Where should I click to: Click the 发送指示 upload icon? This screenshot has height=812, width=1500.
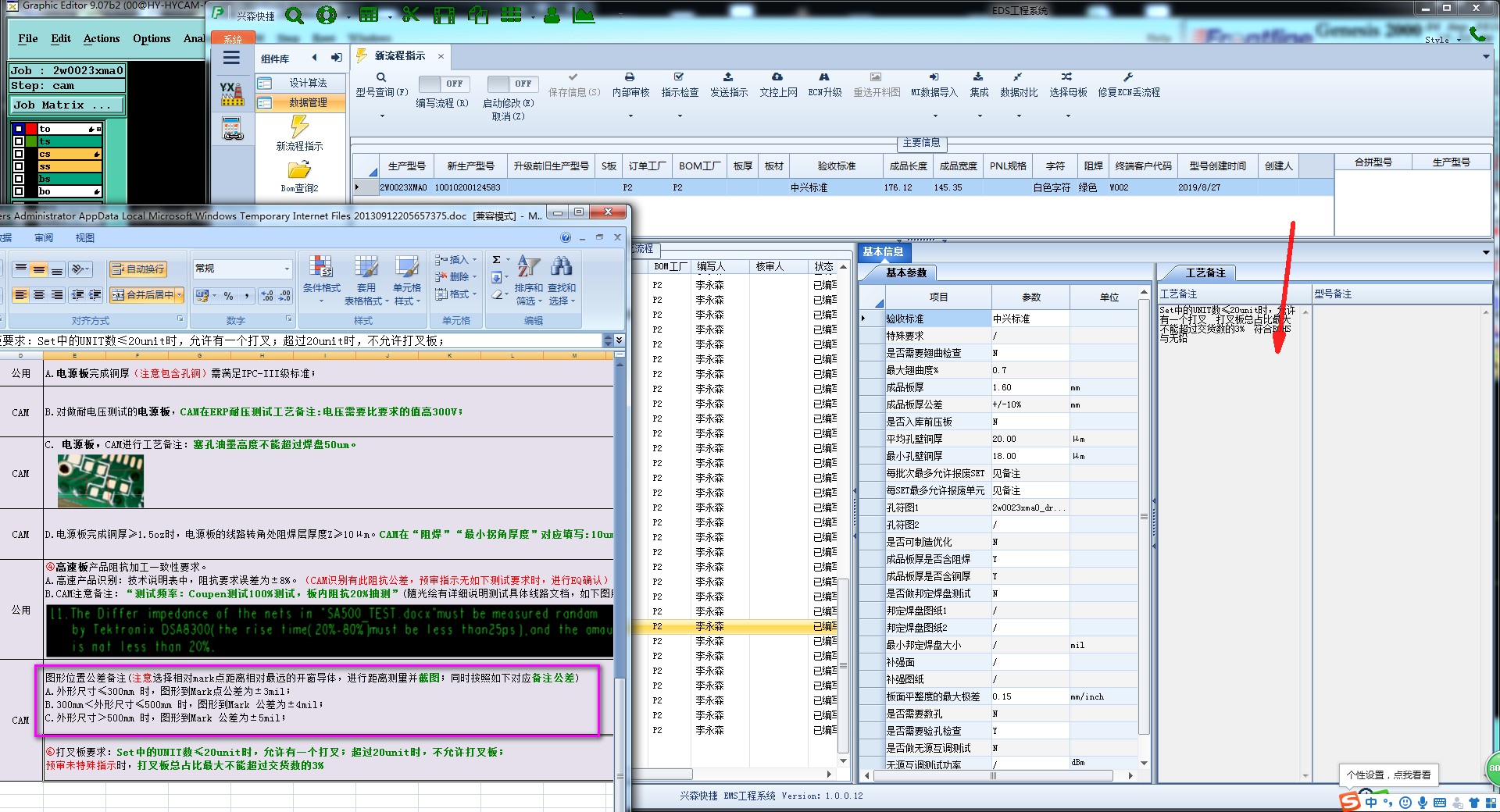click(728, 77)
